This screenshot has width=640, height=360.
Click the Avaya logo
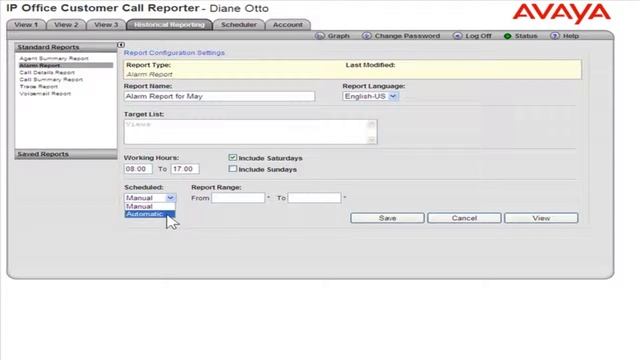pyautogui.click(x=562, y=13)
